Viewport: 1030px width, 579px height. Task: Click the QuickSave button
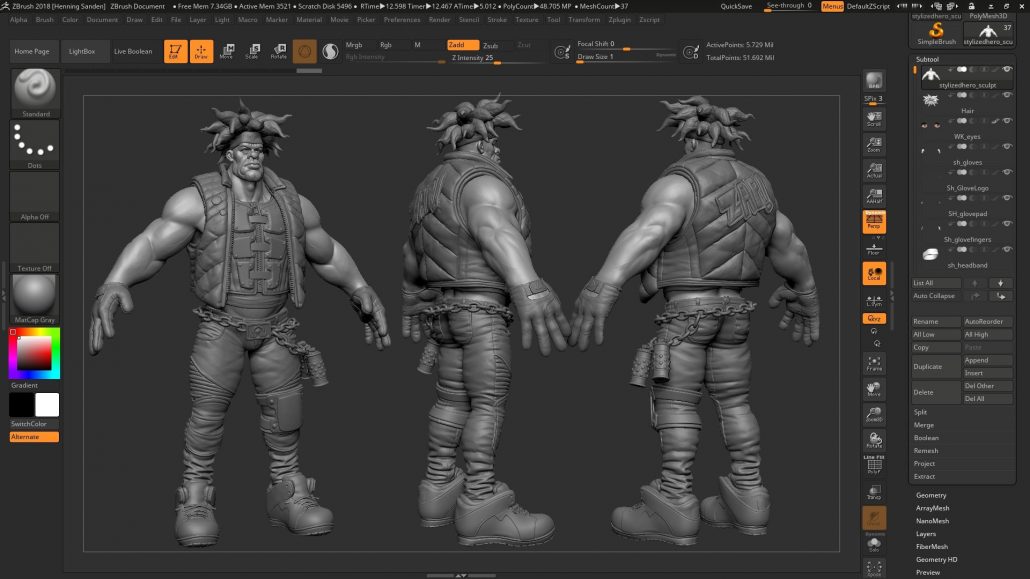[x=736, y=6]
